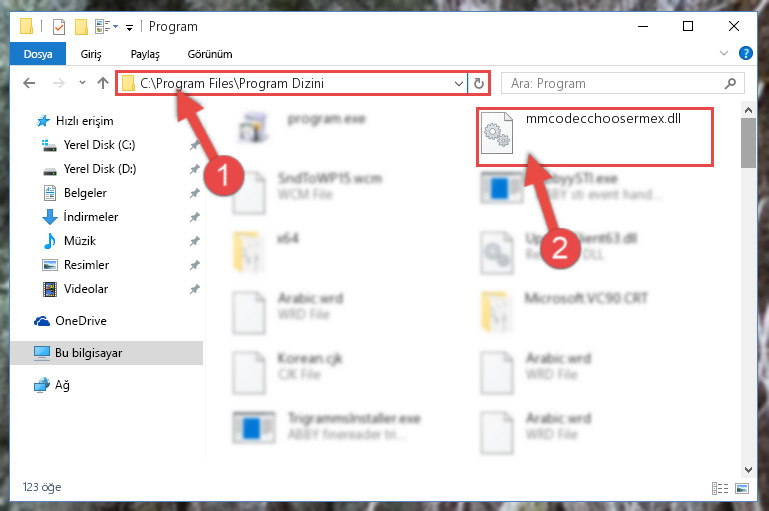Click the Properties checkmark quick access icon
This screenshot has height=511, width=769.
59,26
